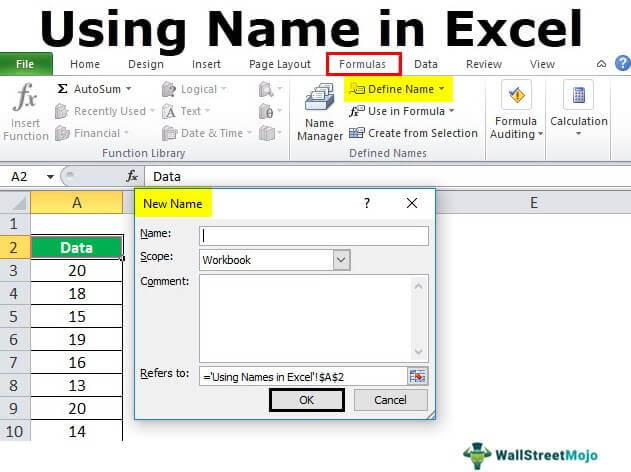This screenshot has height=472, width=631.
Task: Select cell containing 14
Action: 76,431
